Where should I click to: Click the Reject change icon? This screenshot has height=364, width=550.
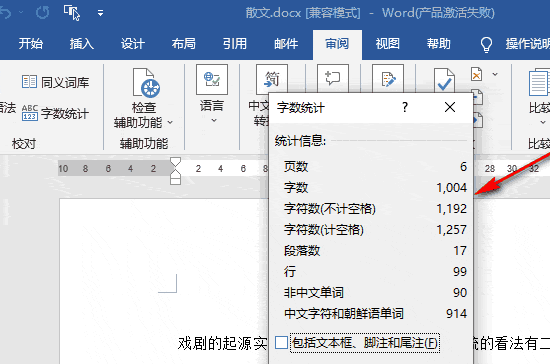pyautogui.click(x=476, y=74)
